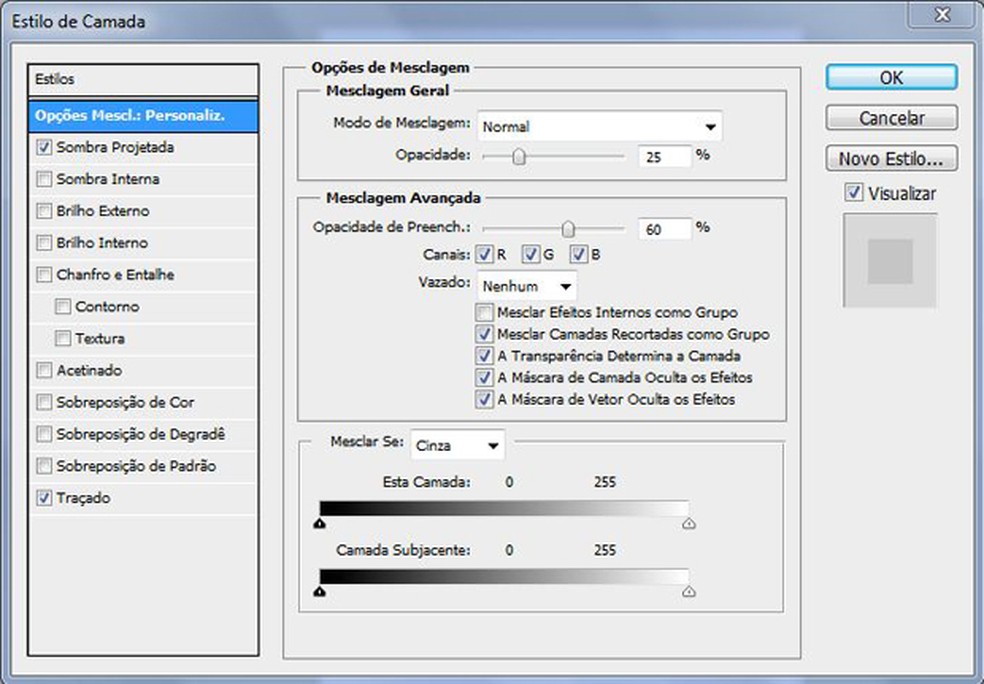Uncheck A Máscara de Camada Oculta os Efeitos
Image resolution: width=984 pixels, height=684 pixels.
pos(484,378)
